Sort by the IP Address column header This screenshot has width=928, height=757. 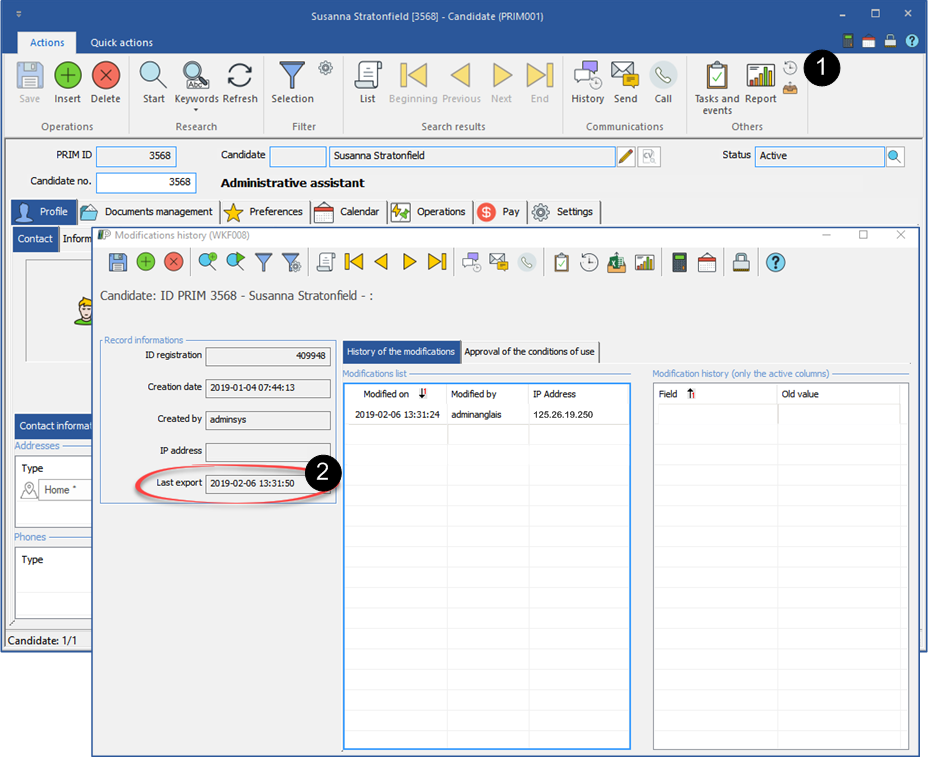pos(579,394)
